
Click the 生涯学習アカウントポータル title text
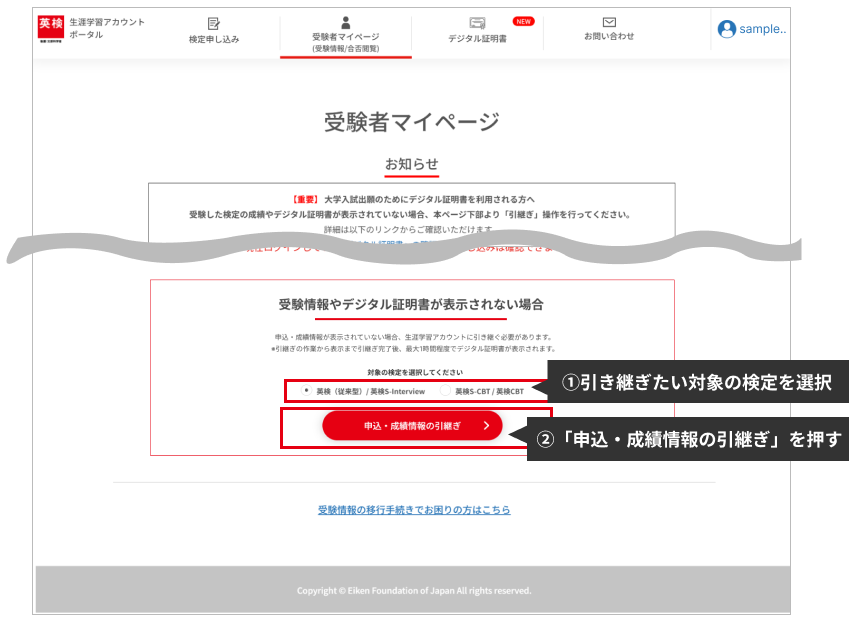click(x=106, y=28)
